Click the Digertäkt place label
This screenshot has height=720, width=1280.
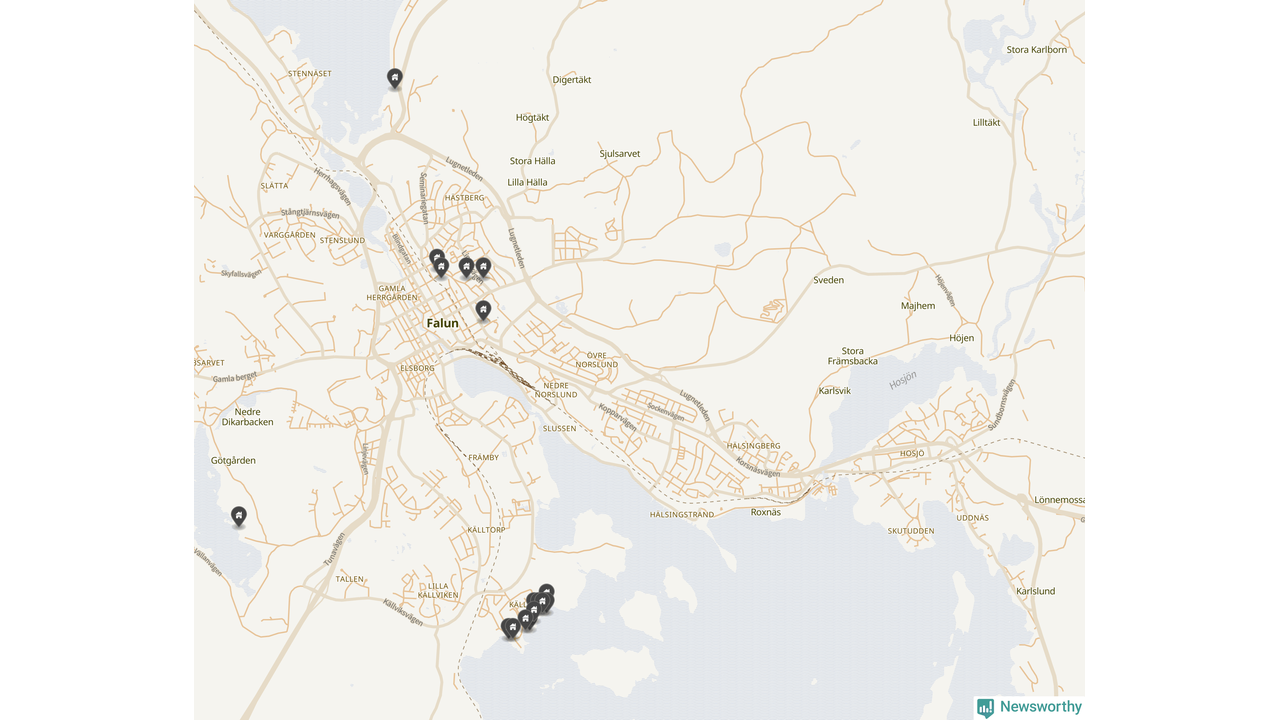[572, 79]
